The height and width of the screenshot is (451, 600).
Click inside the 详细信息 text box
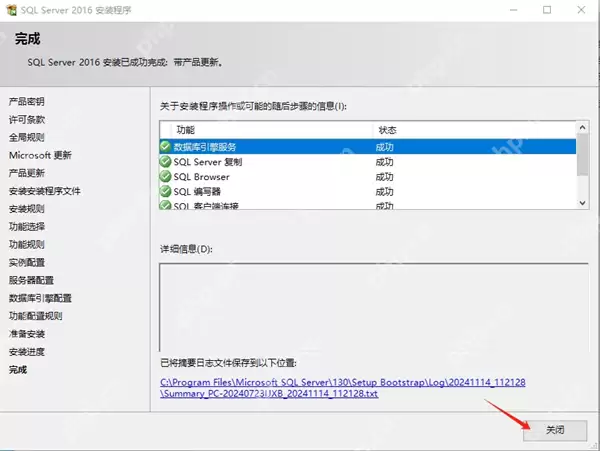374,307
